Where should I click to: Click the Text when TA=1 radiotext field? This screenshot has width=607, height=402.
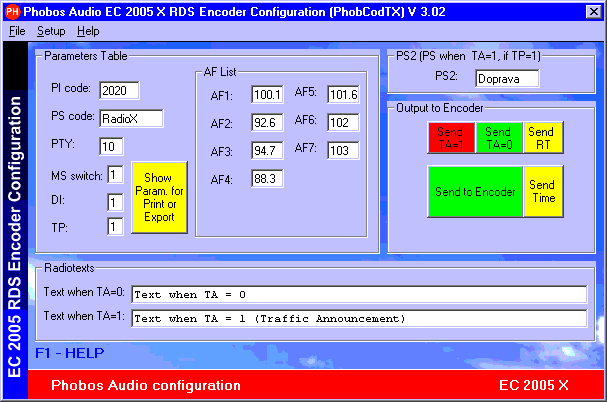[x=359, y=319]
